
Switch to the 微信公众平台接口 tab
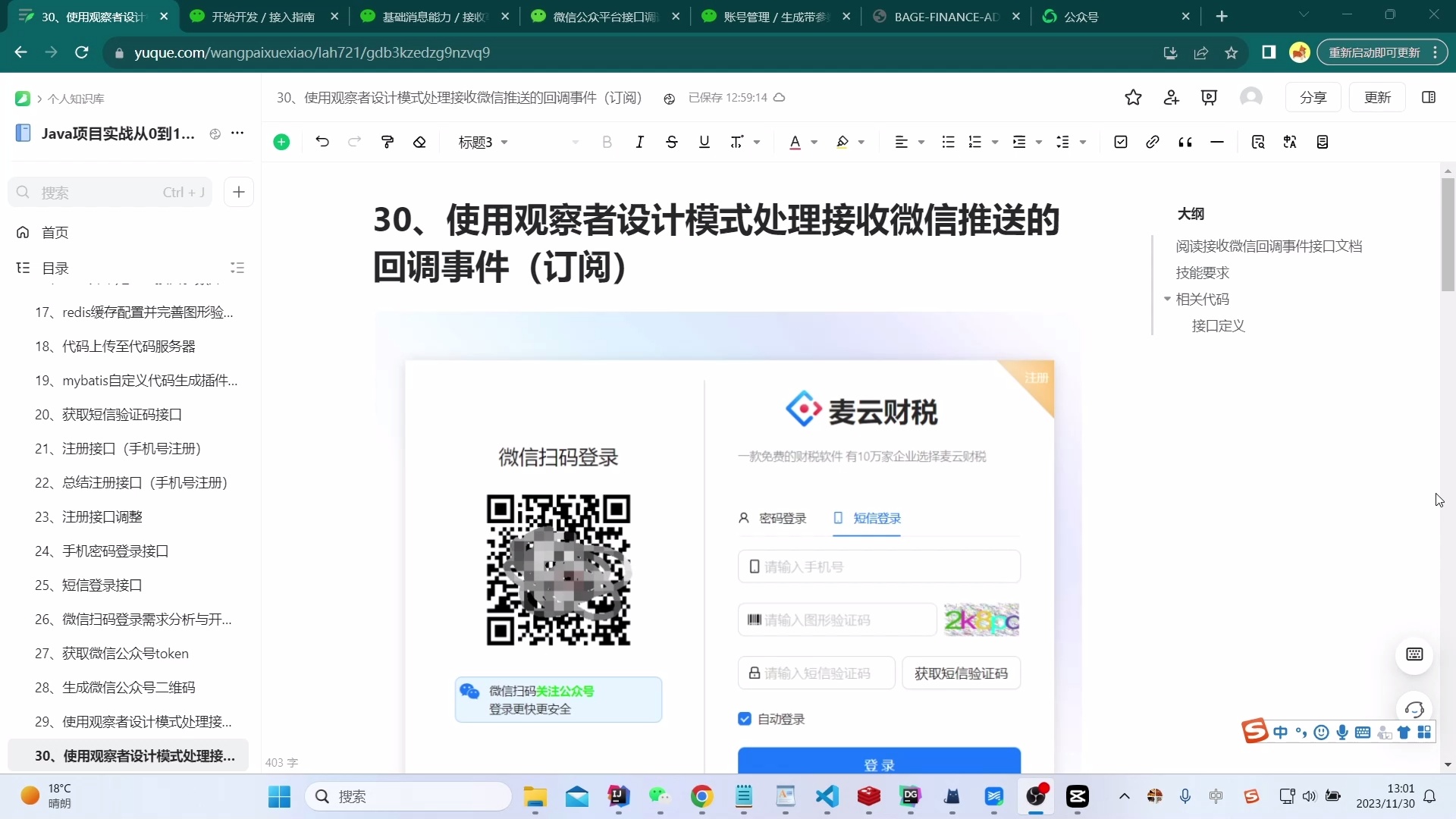(x=599, y=16)
